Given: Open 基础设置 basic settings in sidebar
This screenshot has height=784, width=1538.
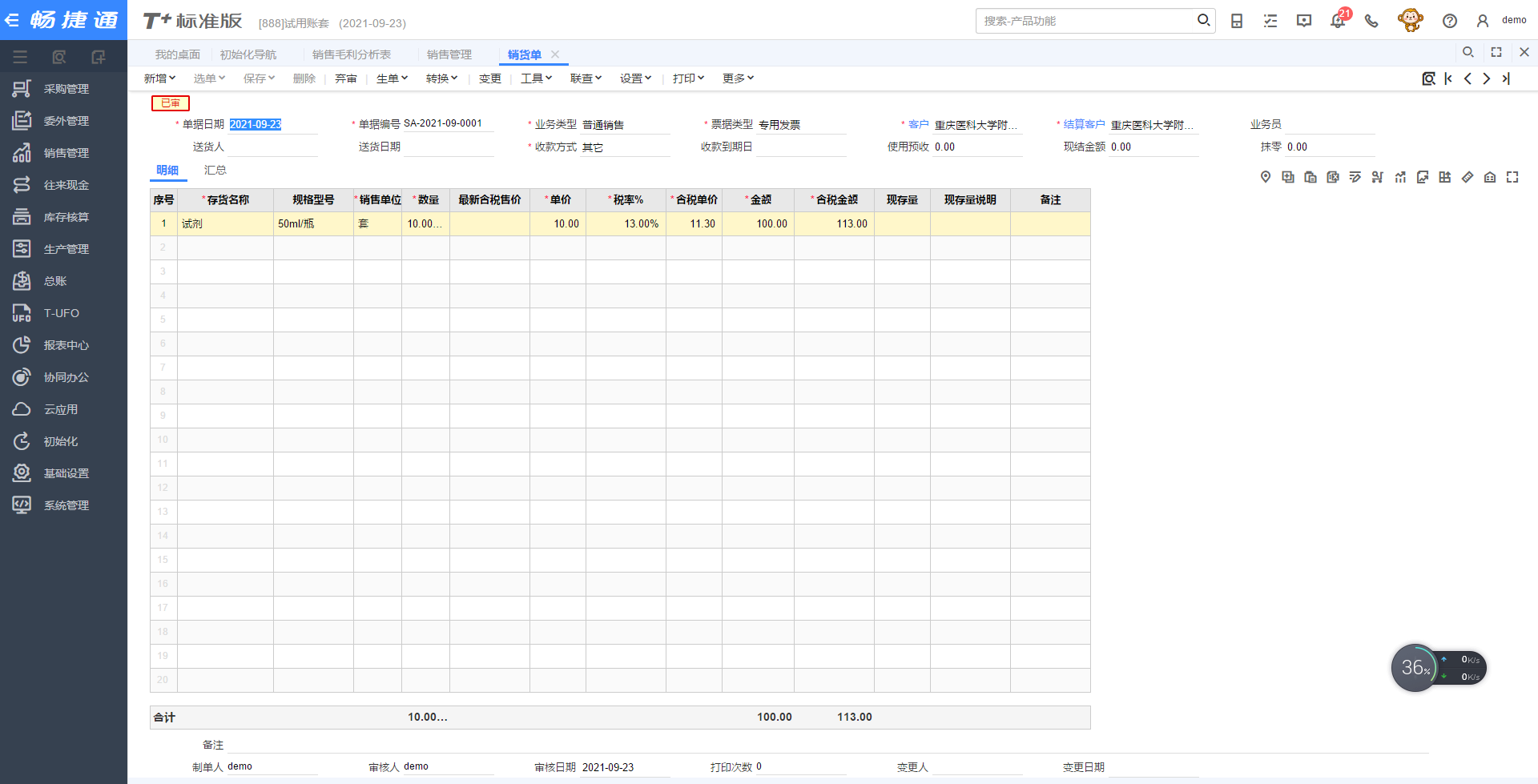Looking at the screenshot, I should [64, 473].
